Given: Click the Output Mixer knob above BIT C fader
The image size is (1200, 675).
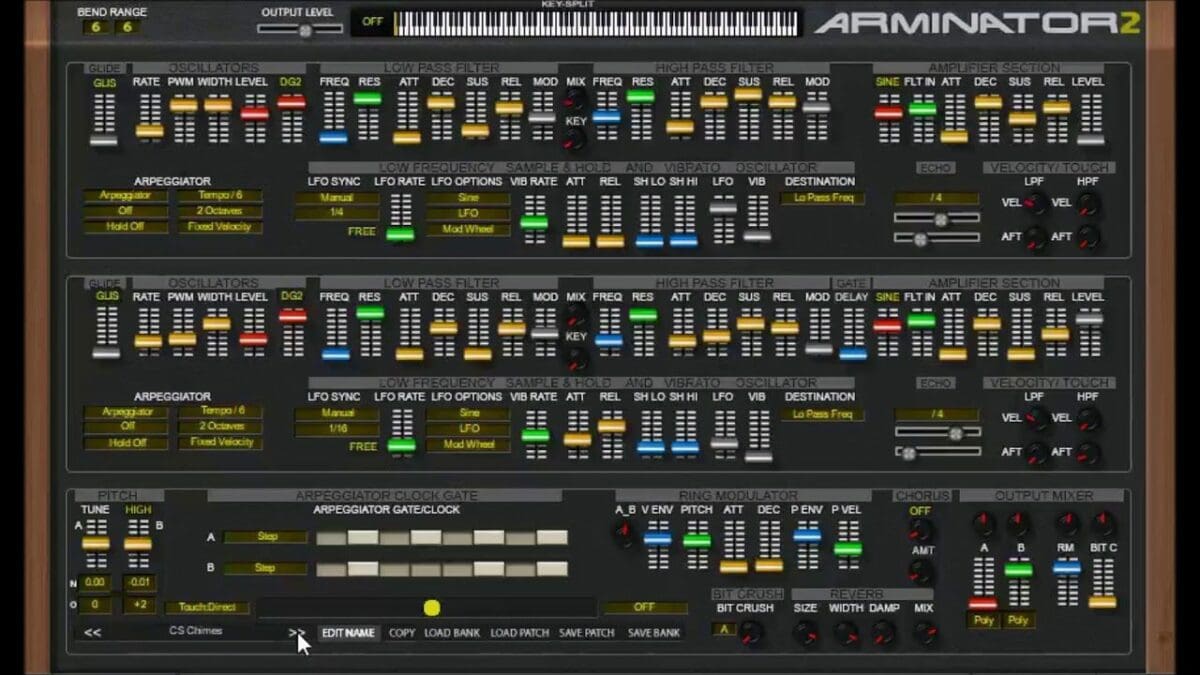Looking at the screenshot, I should [x=1103, y=523].
